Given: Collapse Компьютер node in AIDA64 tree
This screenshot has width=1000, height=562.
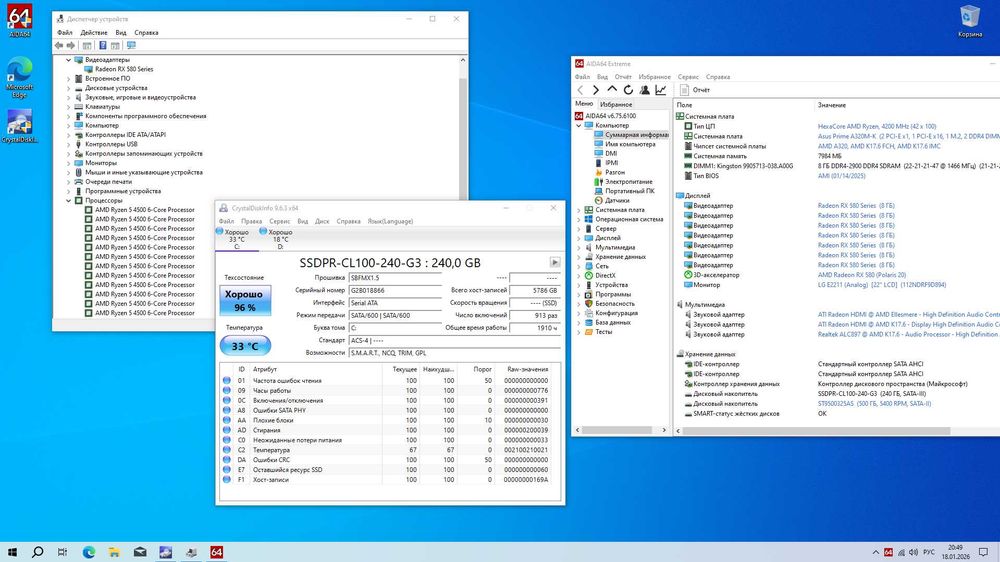Looking at the screenshot, I should pyautogui.click(x=579, y=126).
